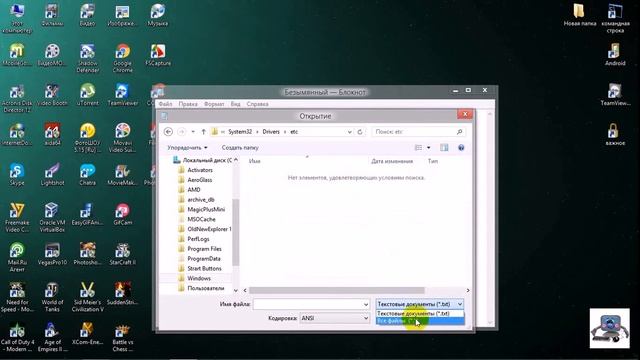Image resolution: width=640 pixels, height=360 pixels.
Task: Click the System32 breadcrumb segment
Action: (x=240, y=132)
